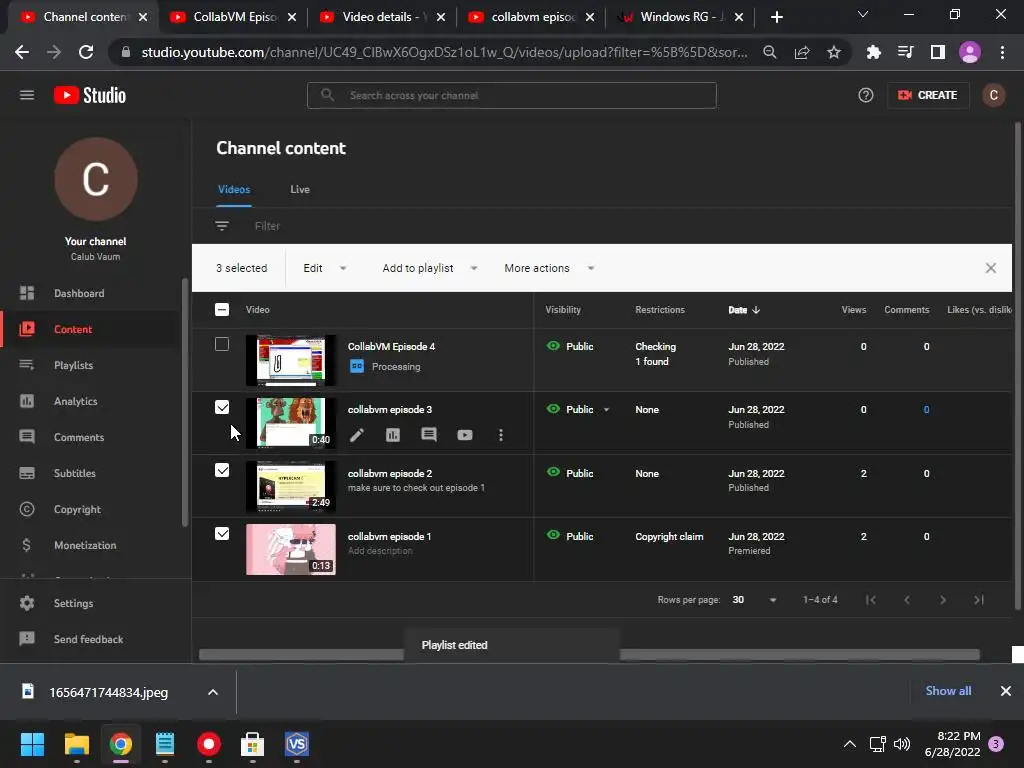This screenshot has height=768, width=1024.
Task: Expand the Edit dropdown
Action: [325, 268]
